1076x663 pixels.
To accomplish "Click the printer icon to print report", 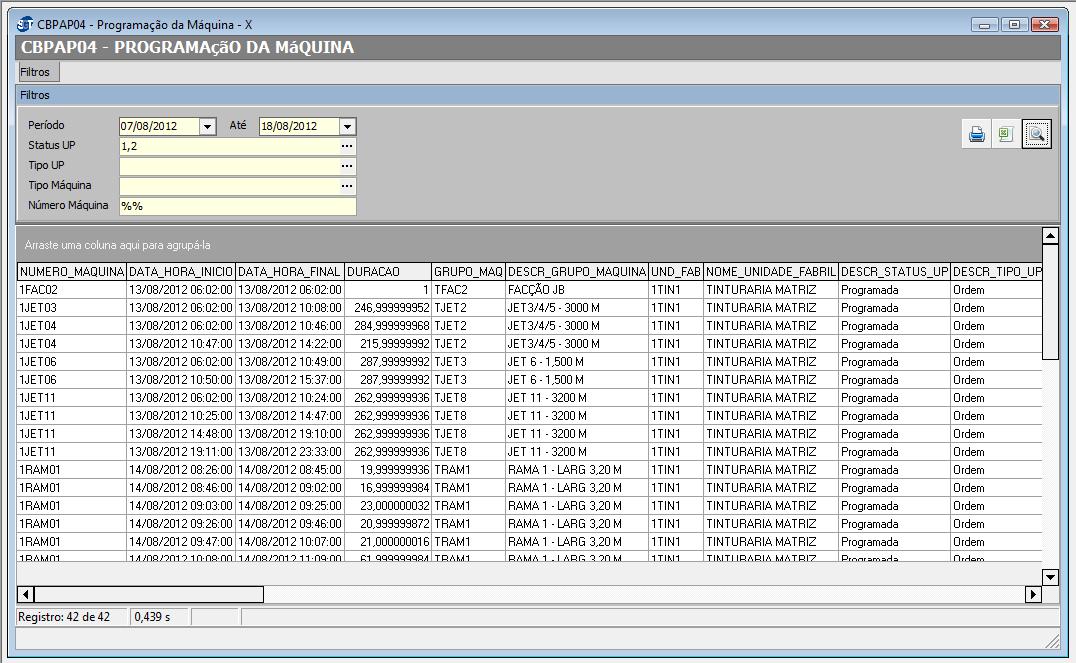I will [x=977, y=134].
